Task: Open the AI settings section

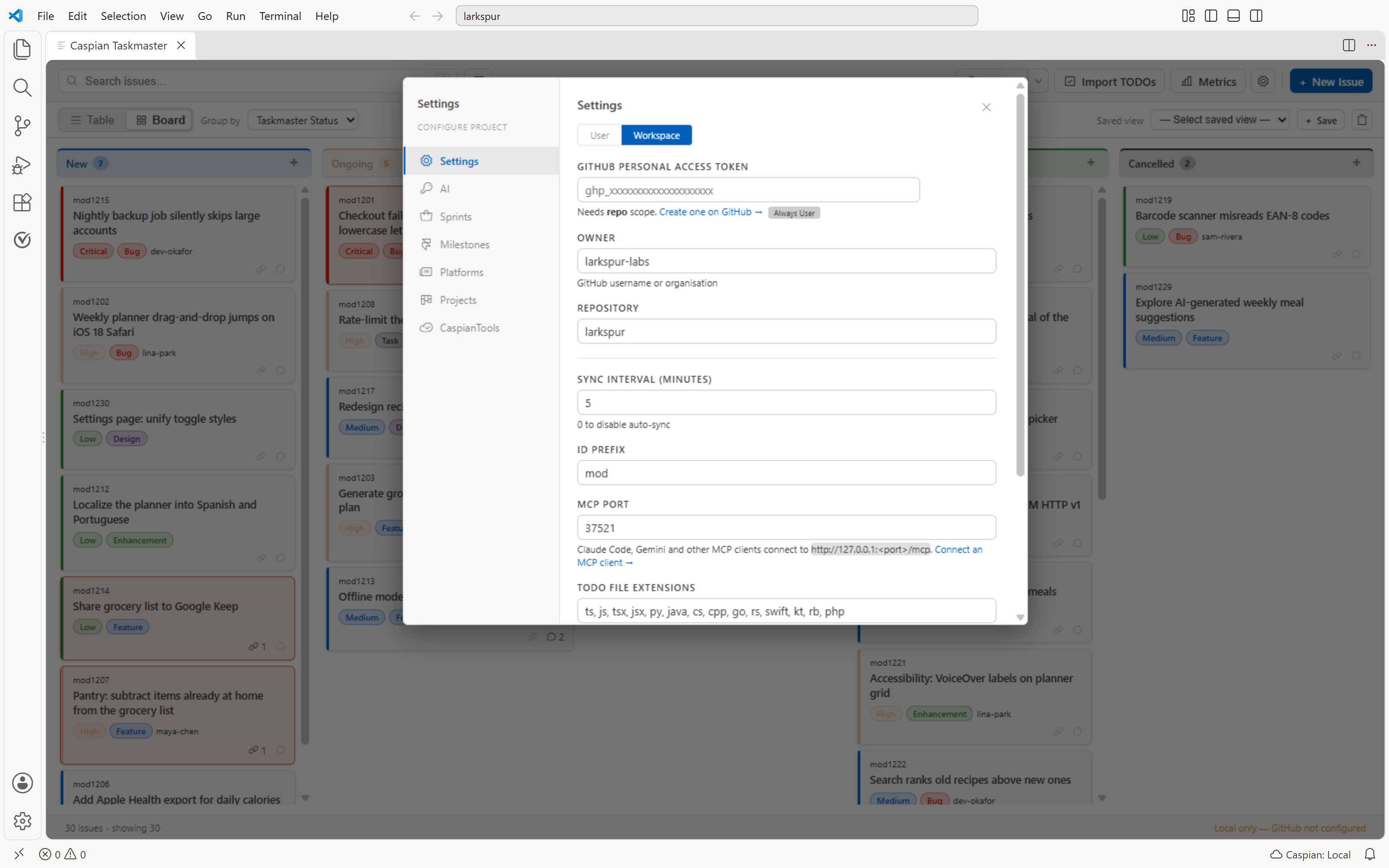Action: [481, 188]
